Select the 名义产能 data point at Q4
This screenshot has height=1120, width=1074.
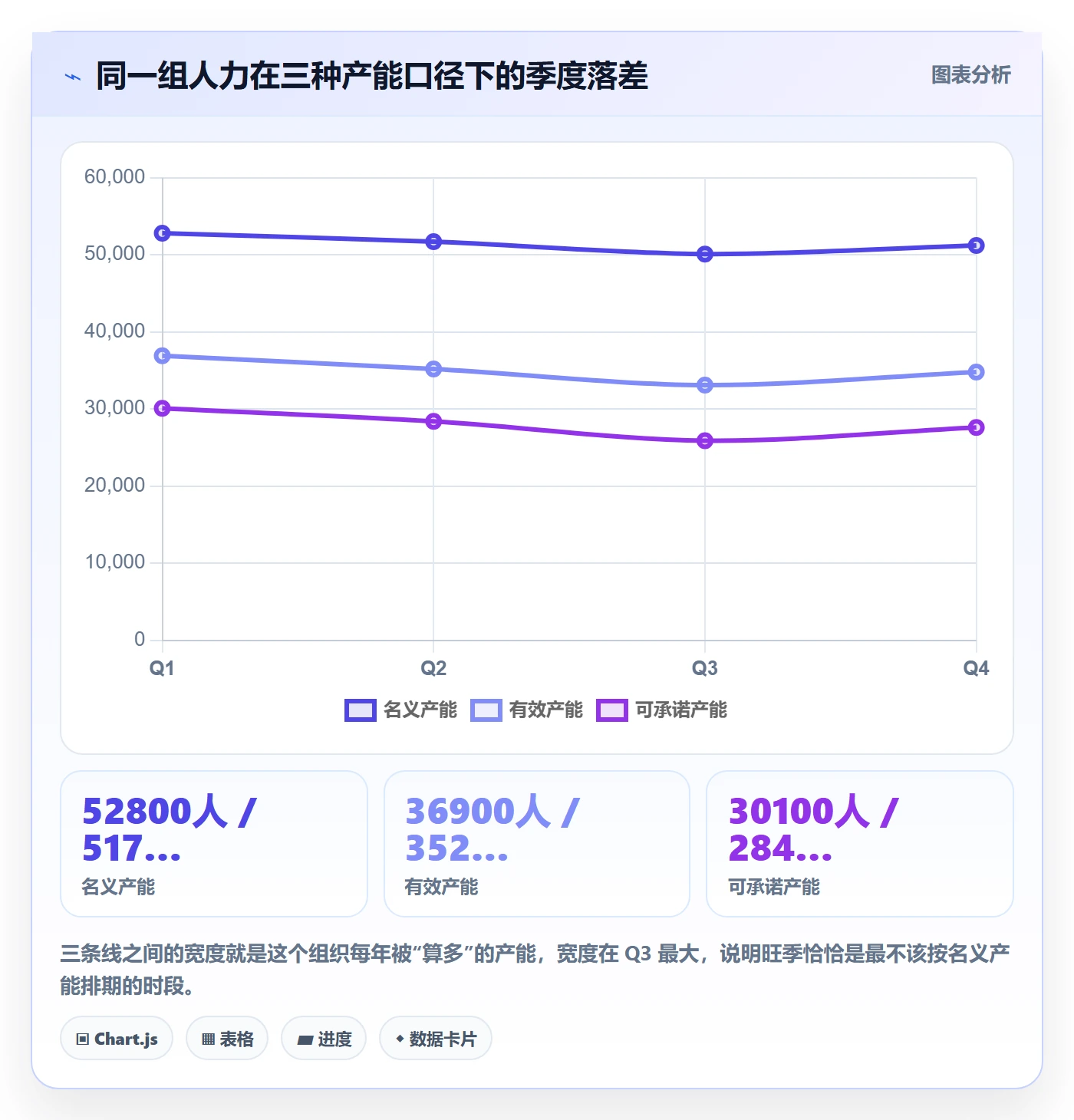click(x=976, y=245)
